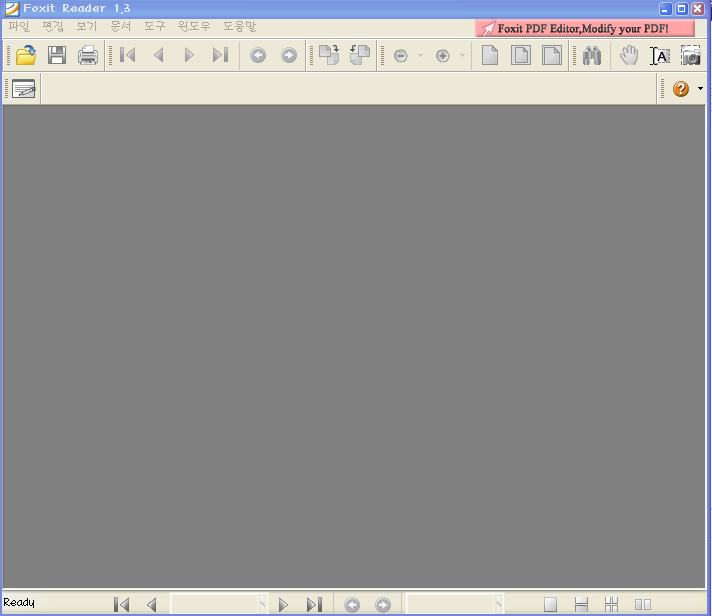712x616 pixels.
Task: Click the typewriter tool icon
Action: click(x=24, y=89)
